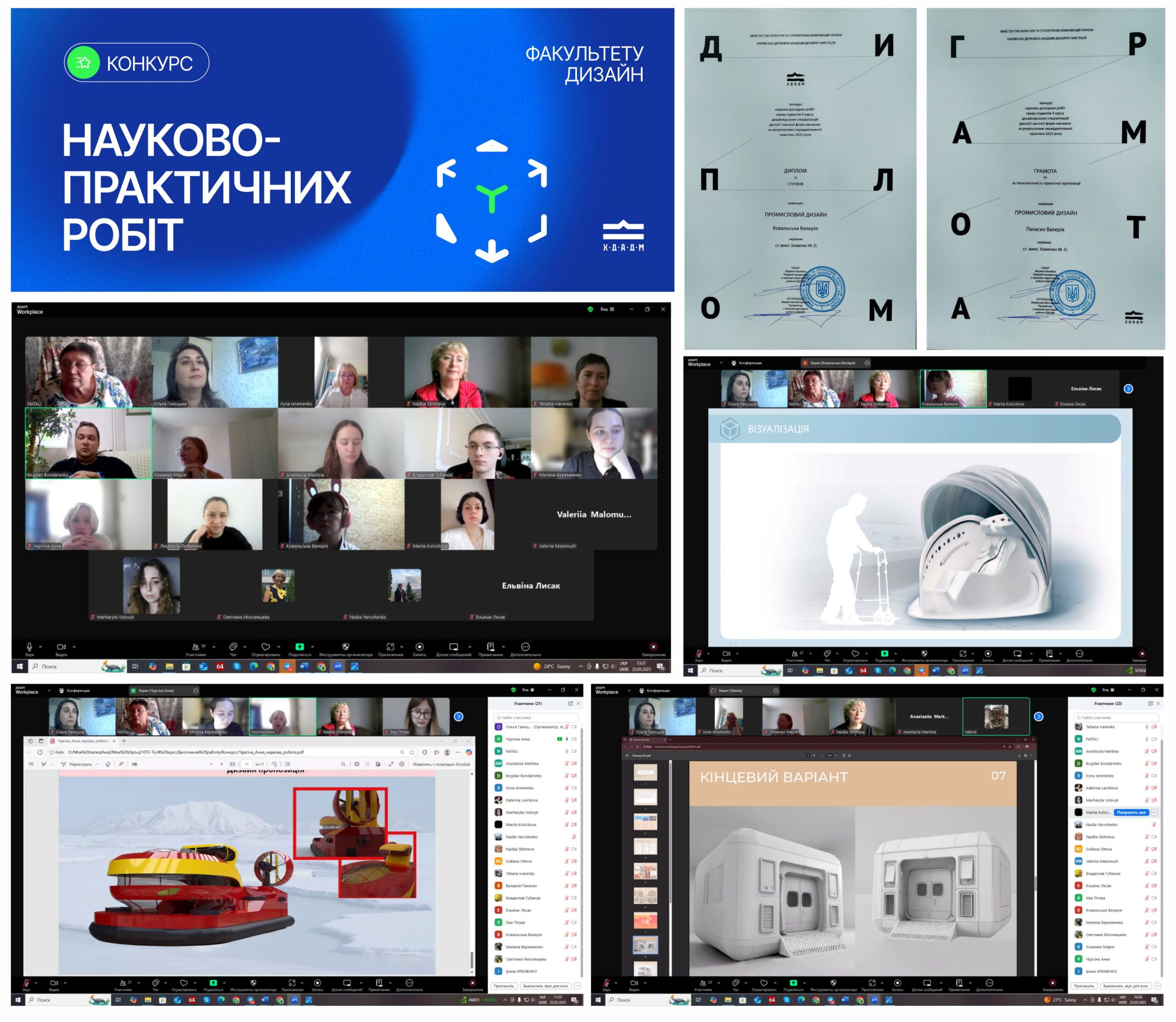Open Zoom app in gallery-view window's Windows taskbar
Viewport: 1176px width, 1022px height.
(x=338, y=666)
